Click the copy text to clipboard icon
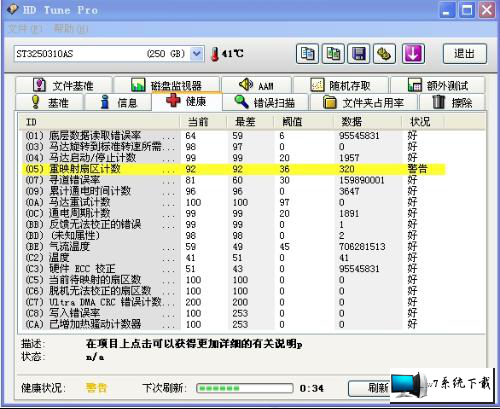Screen dimensions: 500x409 pyautogui.click(x=307, y=53)
